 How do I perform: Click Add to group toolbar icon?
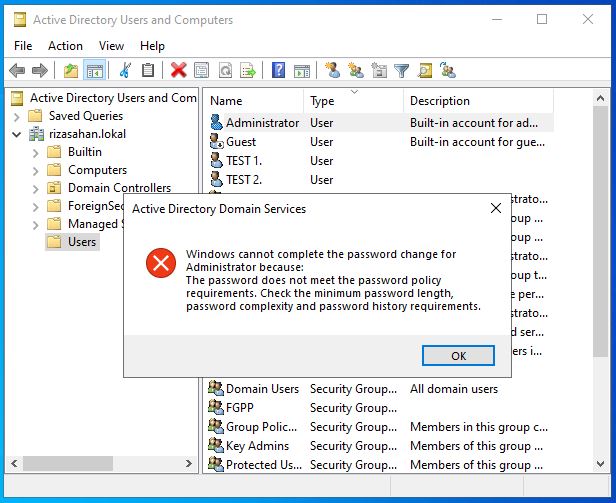click(448, 70)
